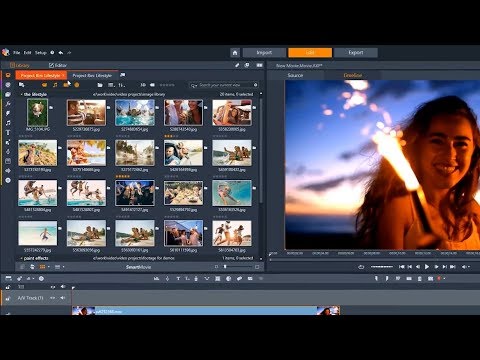Click the SmartMovie button

138,267
